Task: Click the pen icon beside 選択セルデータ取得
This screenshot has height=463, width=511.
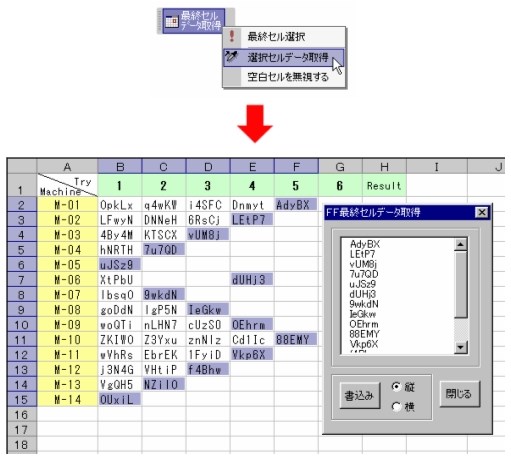Action: click(231, 57)
